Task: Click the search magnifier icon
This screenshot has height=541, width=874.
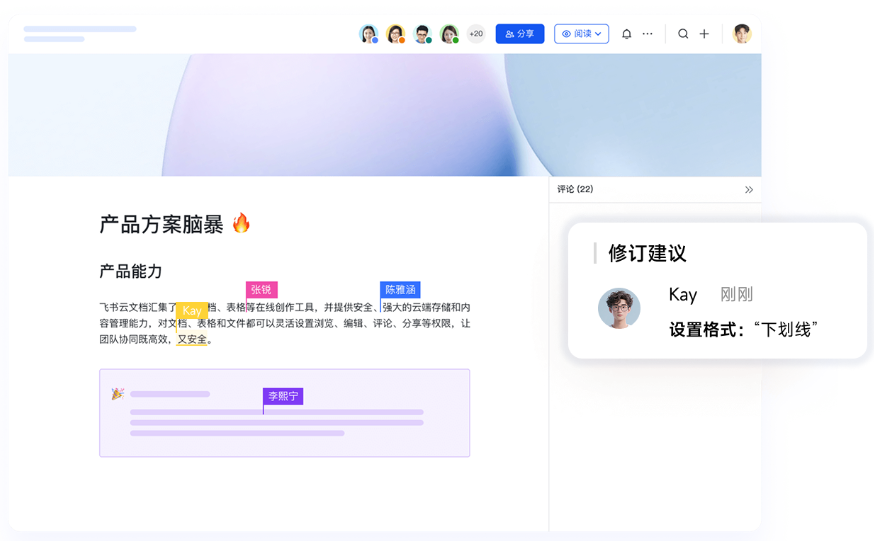Action: point(683,34)
